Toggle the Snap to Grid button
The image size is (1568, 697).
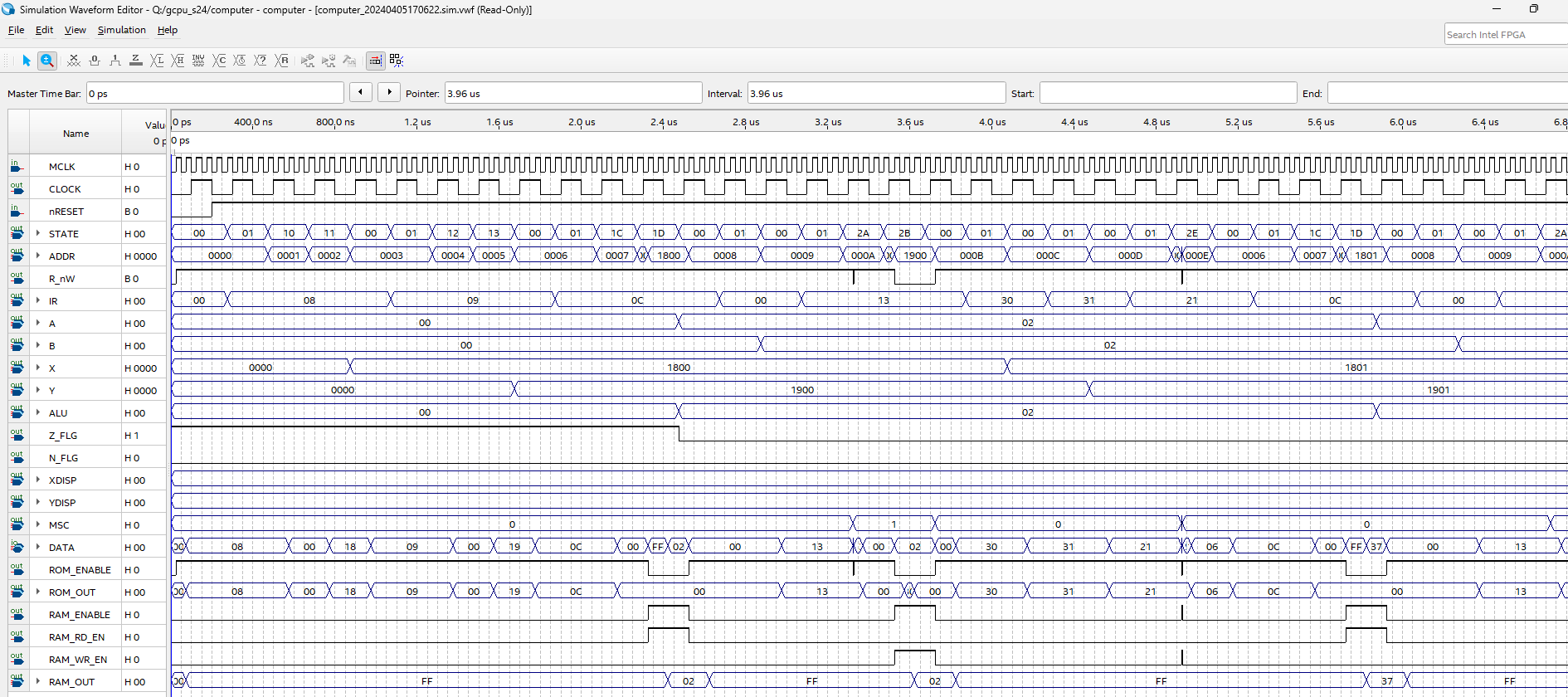[x=397, y=61]
